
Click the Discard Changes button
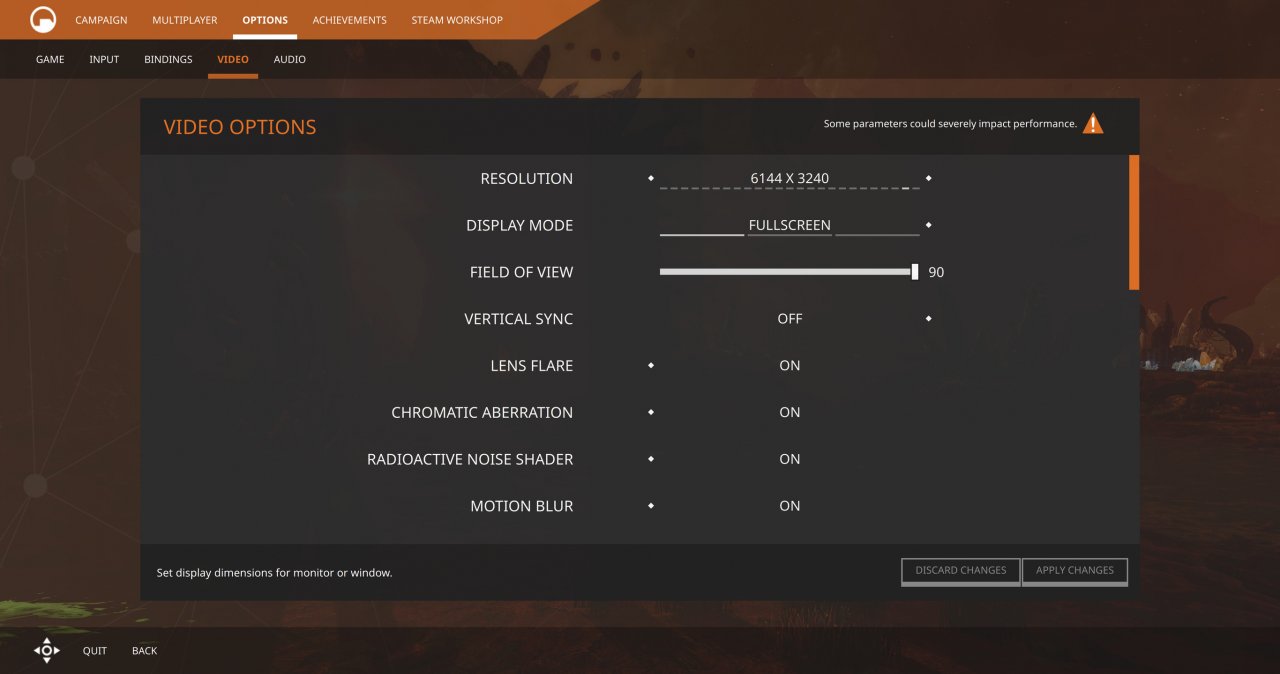[961, 571]
